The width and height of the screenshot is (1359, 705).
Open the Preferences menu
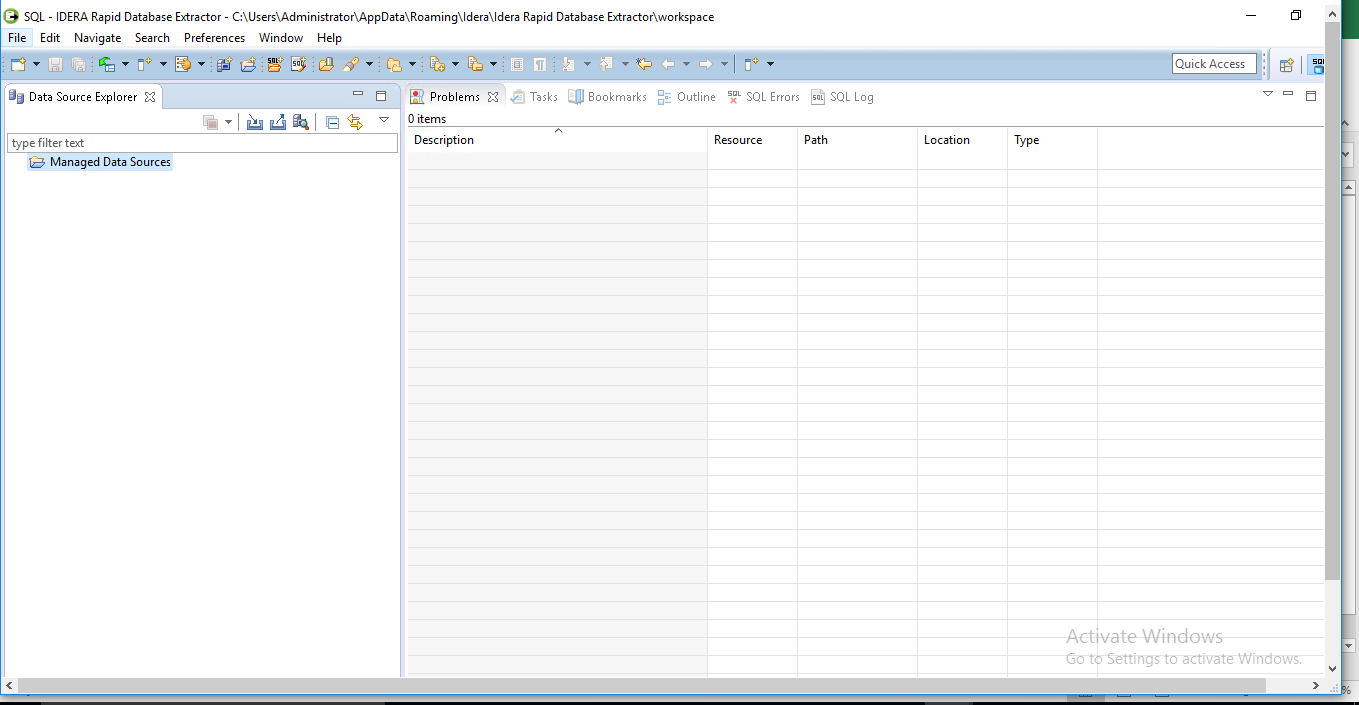pyautogui.click(x=214, y=37)
